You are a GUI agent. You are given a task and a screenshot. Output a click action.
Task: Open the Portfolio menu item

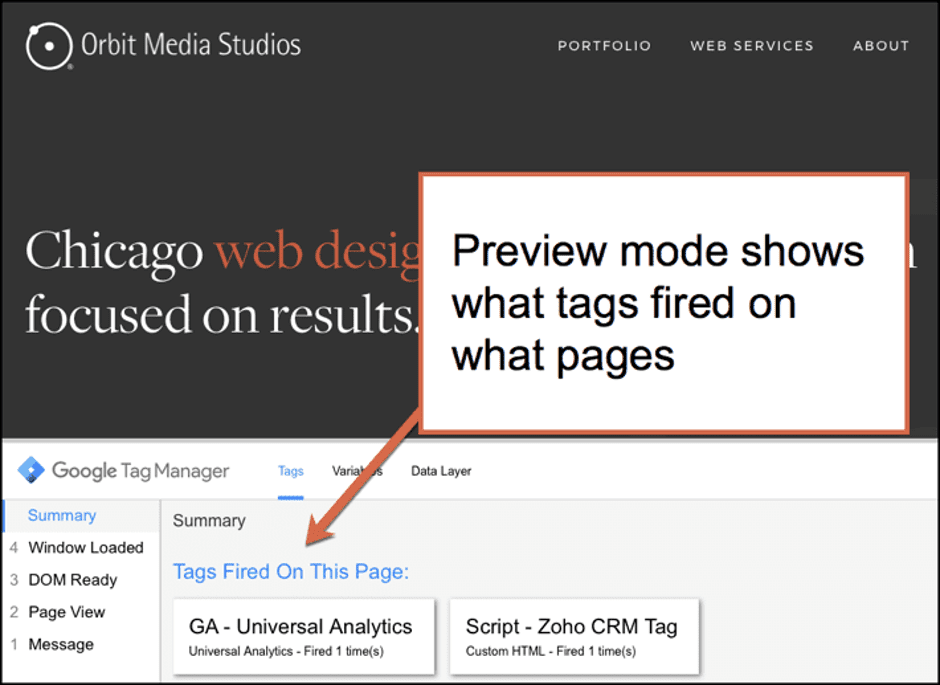pos(604,46)
